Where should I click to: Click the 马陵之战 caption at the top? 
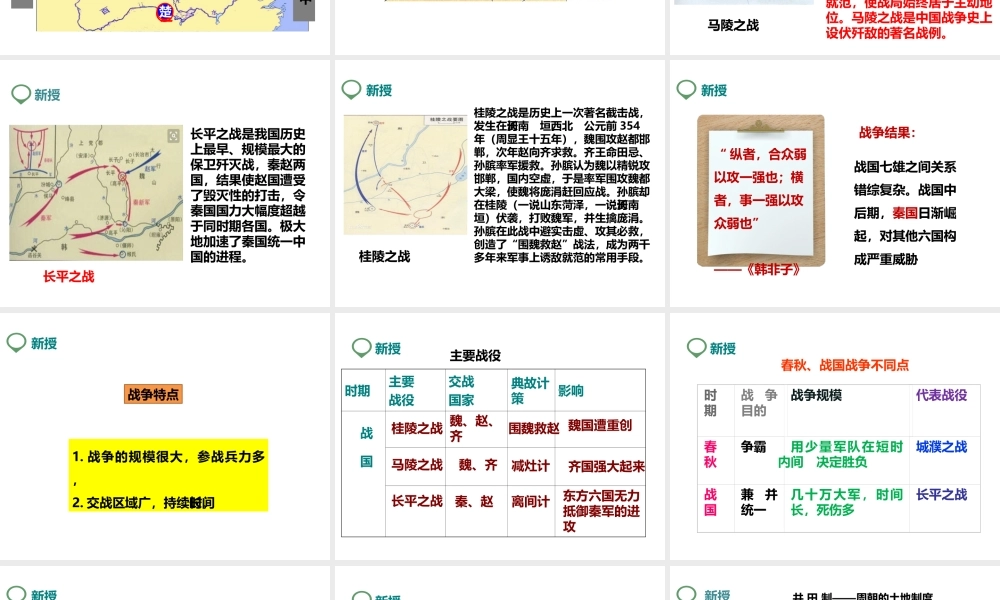click(x=733, y=26)
